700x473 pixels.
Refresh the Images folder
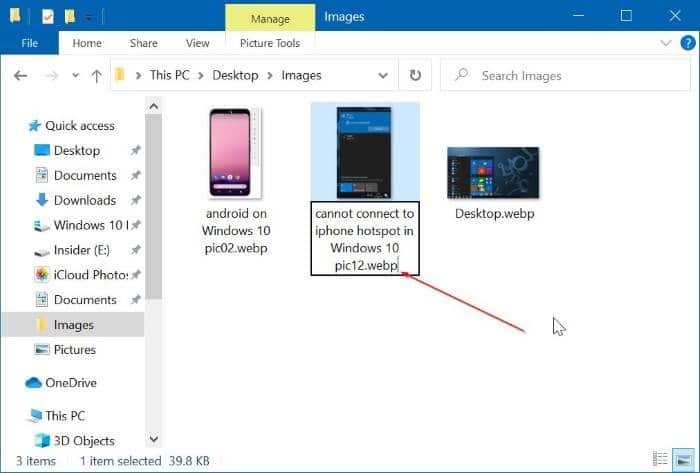click(x=415, y=75)
